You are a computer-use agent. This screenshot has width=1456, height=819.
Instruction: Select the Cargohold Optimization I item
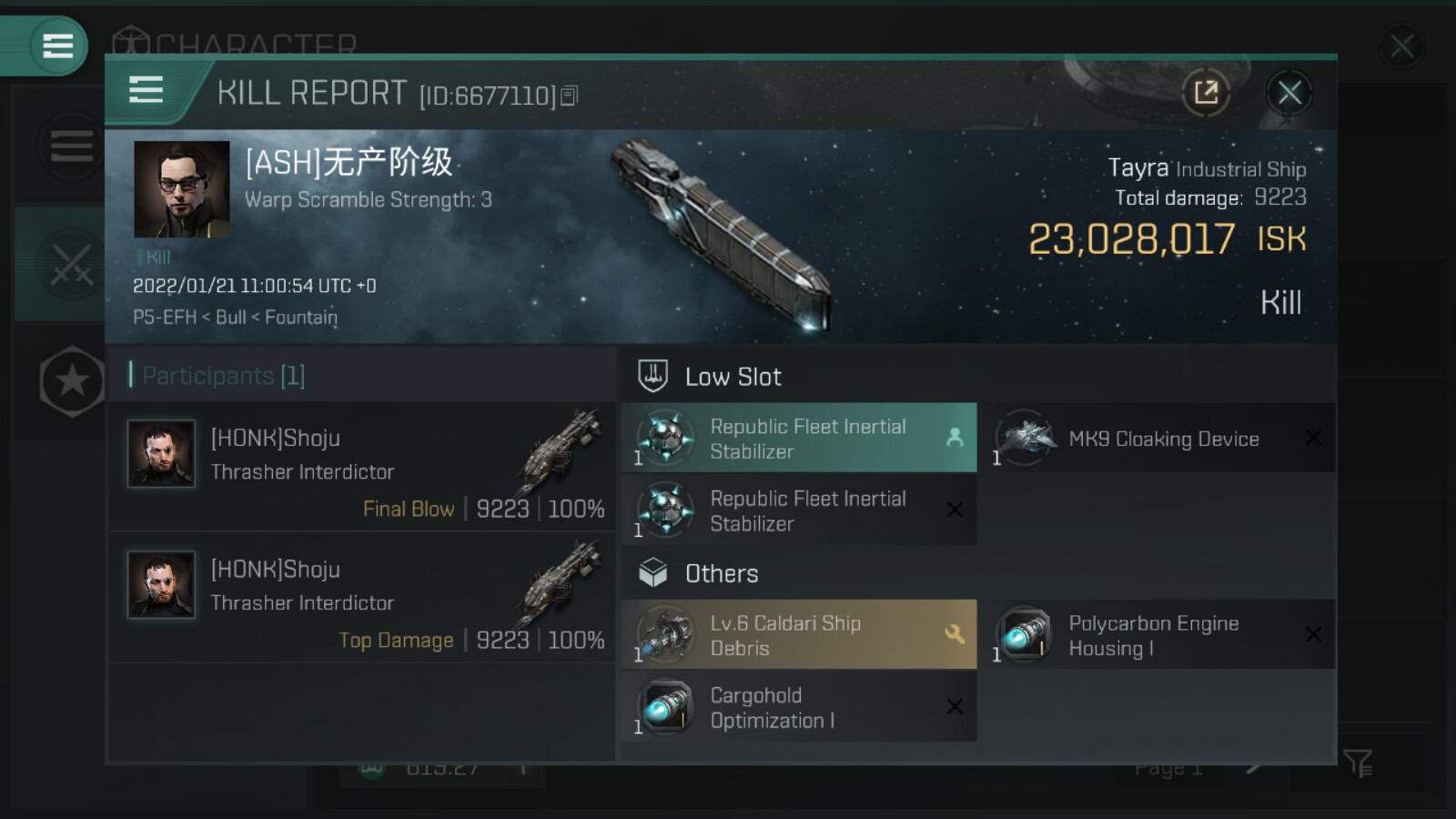(x=799, y=707)
